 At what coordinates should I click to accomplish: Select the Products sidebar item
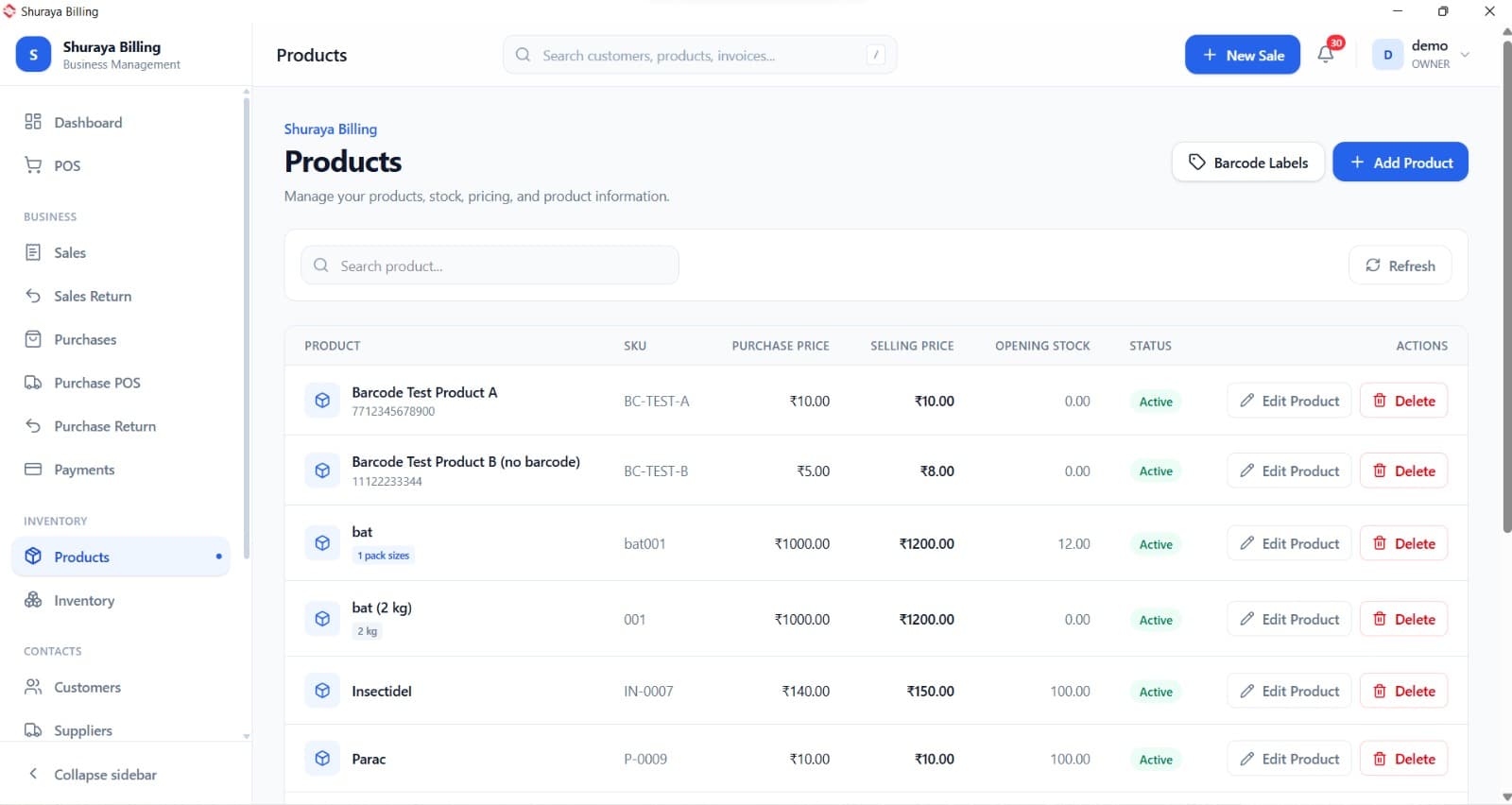[122, 557]
